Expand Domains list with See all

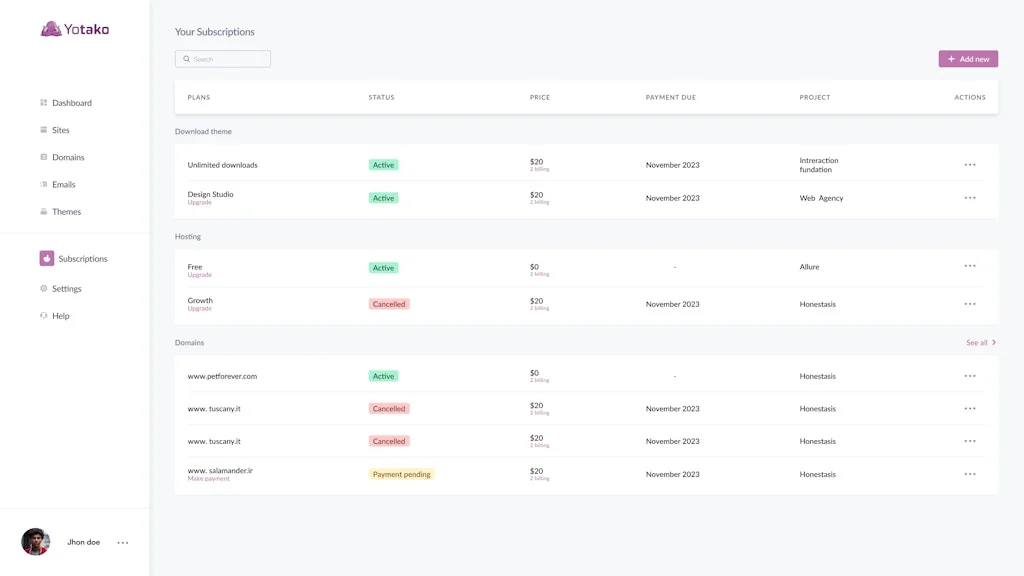(x=981, y=343)
